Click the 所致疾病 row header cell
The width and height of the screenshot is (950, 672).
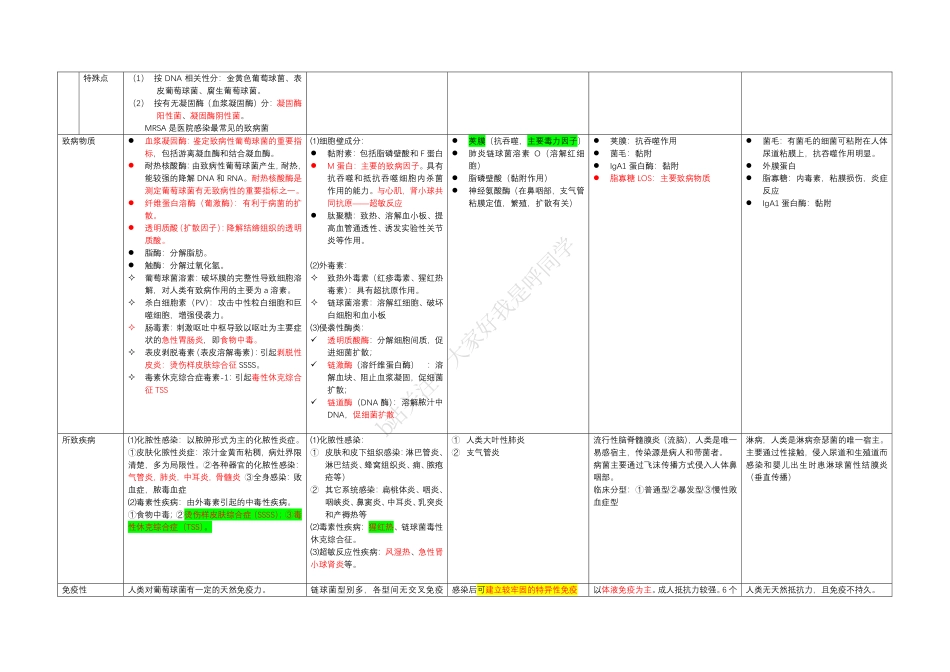pyautogui.click(x=79, y=439)
